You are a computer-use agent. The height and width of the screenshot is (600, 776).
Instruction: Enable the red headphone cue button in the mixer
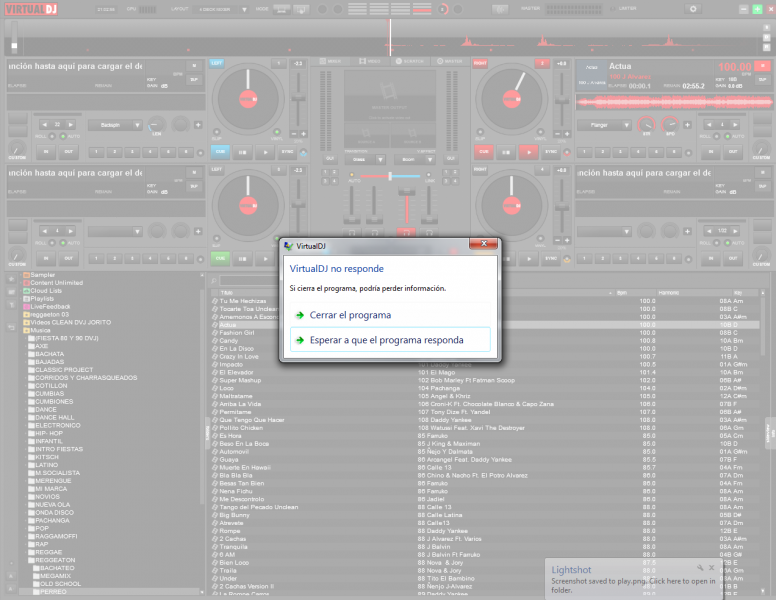click(406, 232)
